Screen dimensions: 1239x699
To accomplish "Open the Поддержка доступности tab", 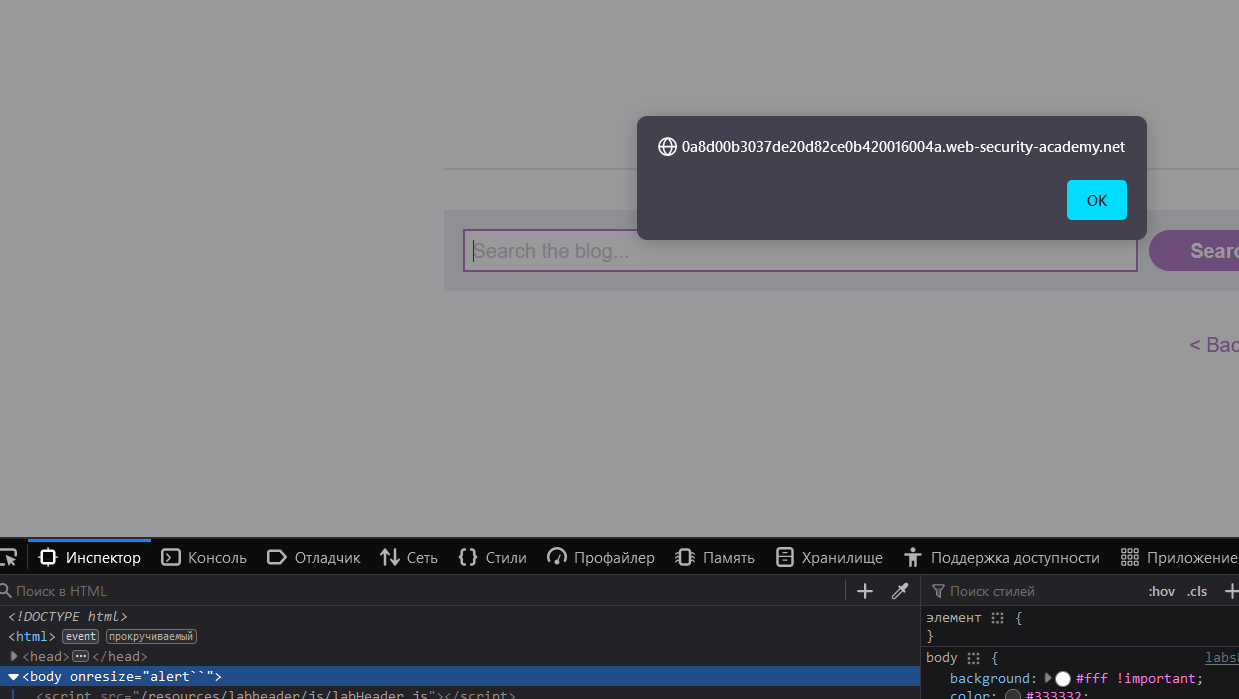I will [x=1001, y=557].
